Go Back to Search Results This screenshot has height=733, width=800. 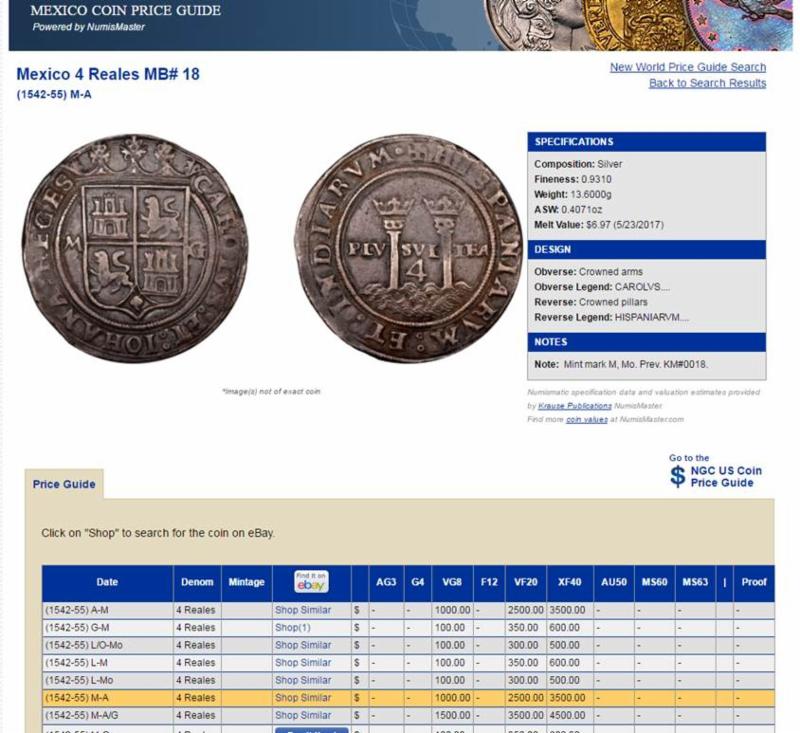tap(707, 83)
